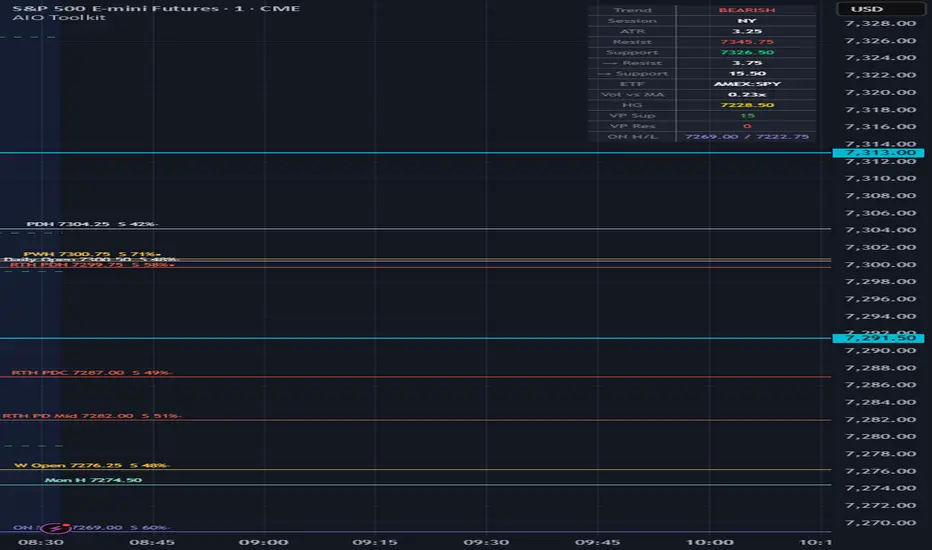Select the PDH 7304.25 level label
The image size is (932, 550).
[92, 224]
